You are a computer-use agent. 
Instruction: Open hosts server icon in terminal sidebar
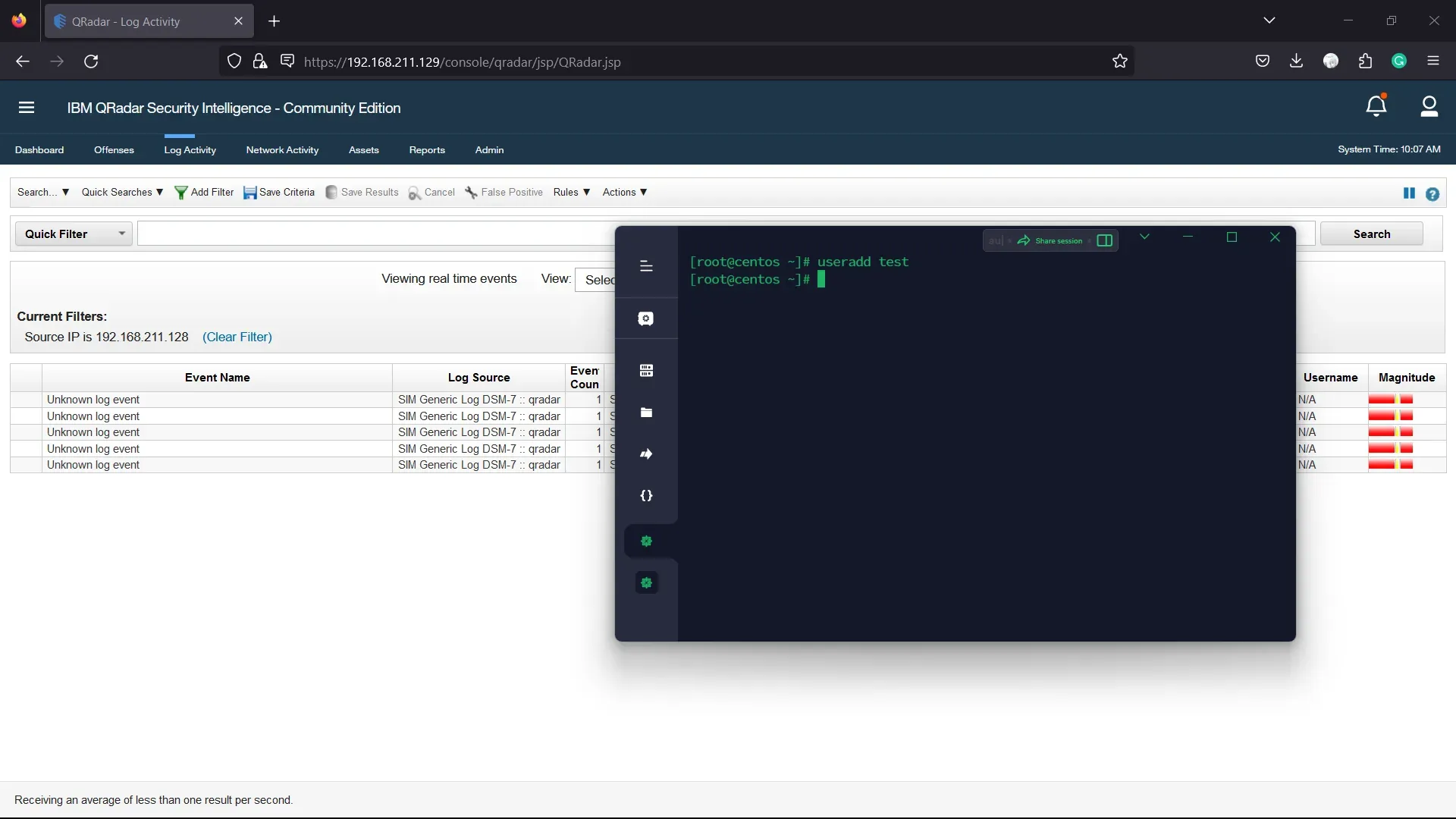point(646,371)
